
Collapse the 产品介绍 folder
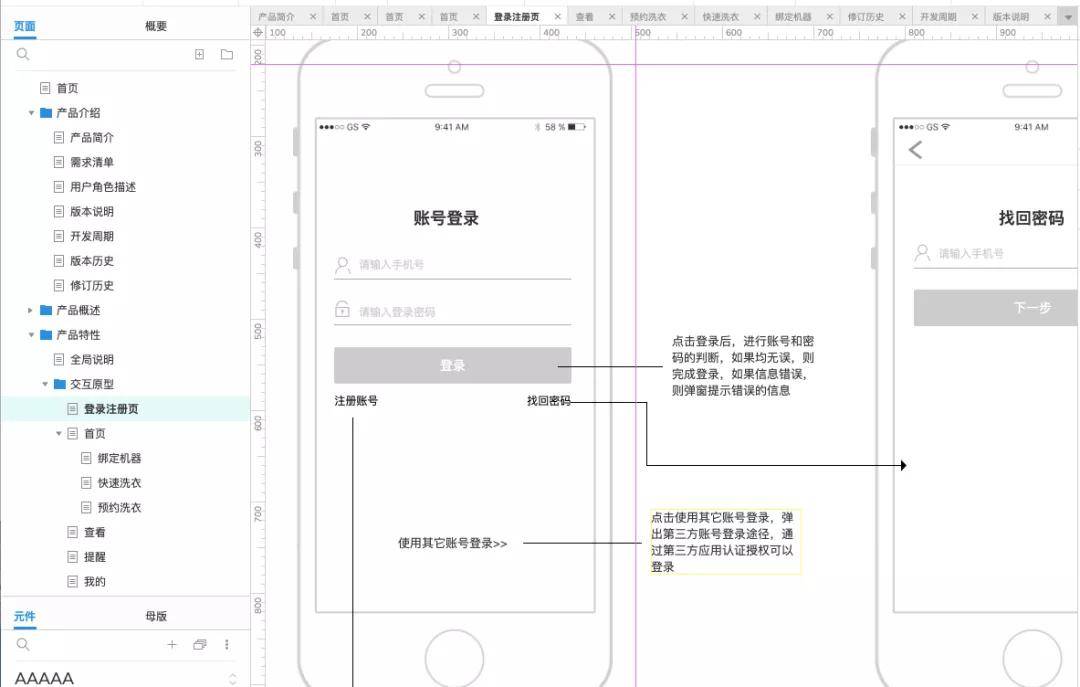coord(31,113)
